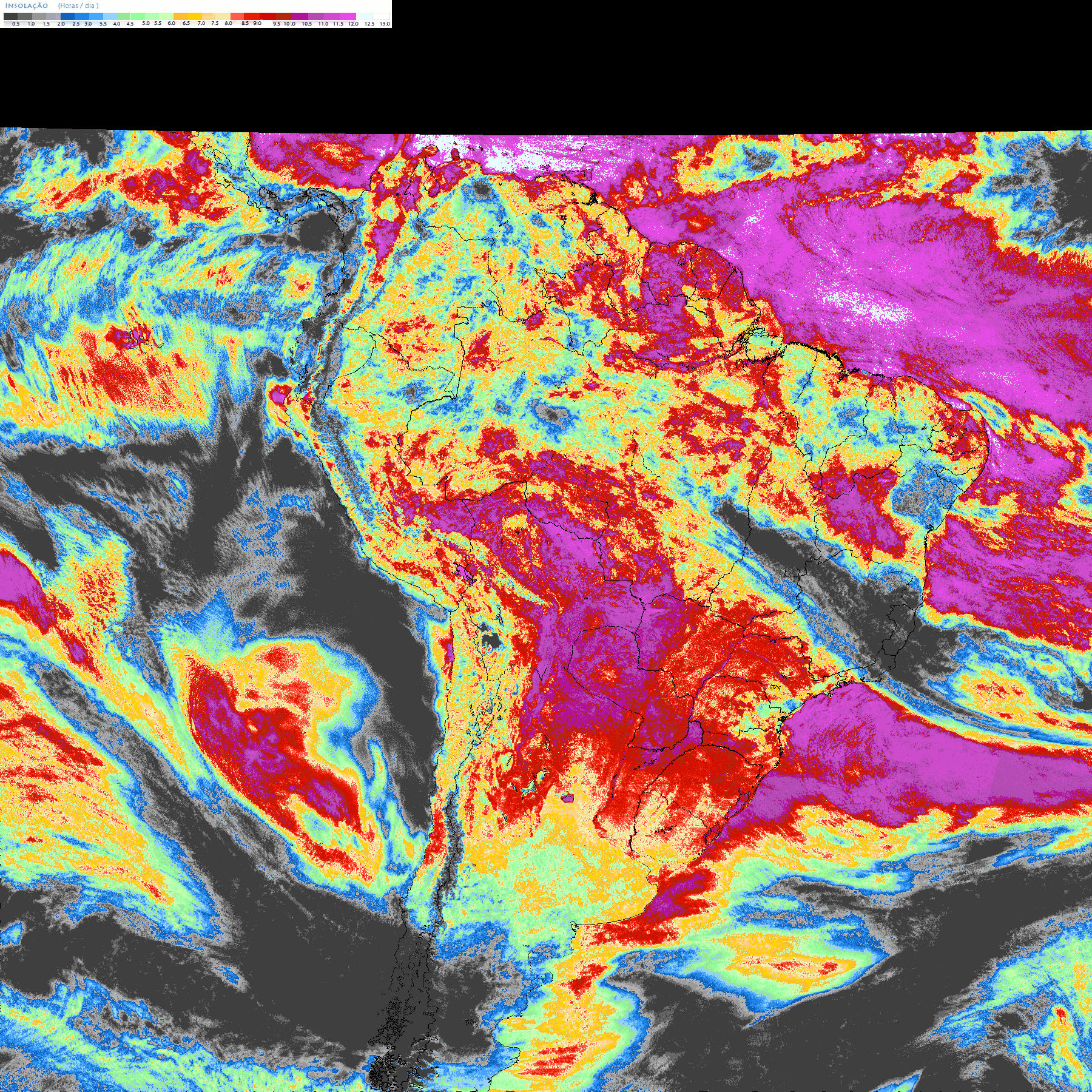Click the 'INSOLAÇÃO' legend title
Viewport: 1092px width, 1092px height.
click(x=27, y=6)
